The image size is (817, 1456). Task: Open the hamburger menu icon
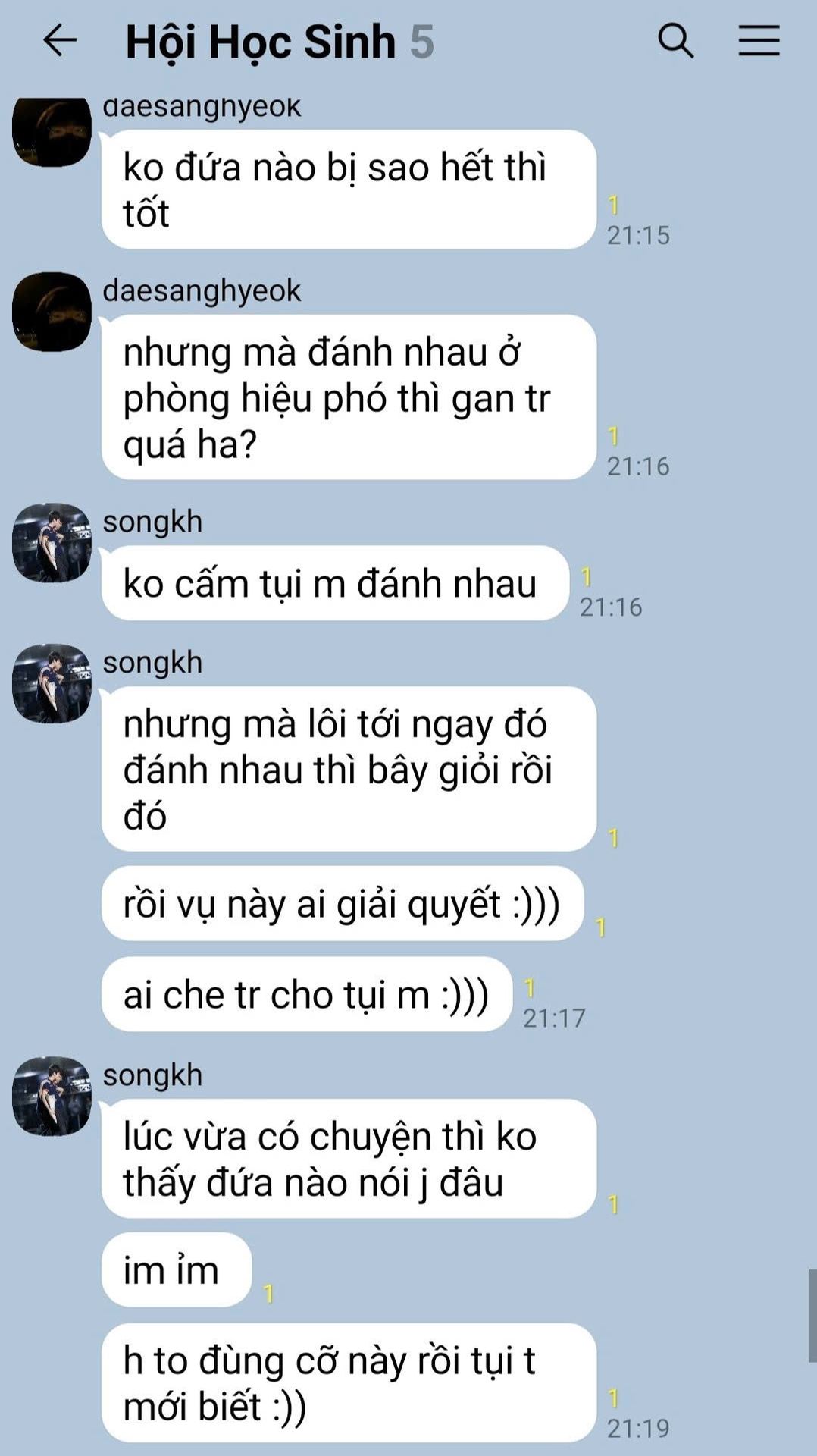[x=759, y=40]
